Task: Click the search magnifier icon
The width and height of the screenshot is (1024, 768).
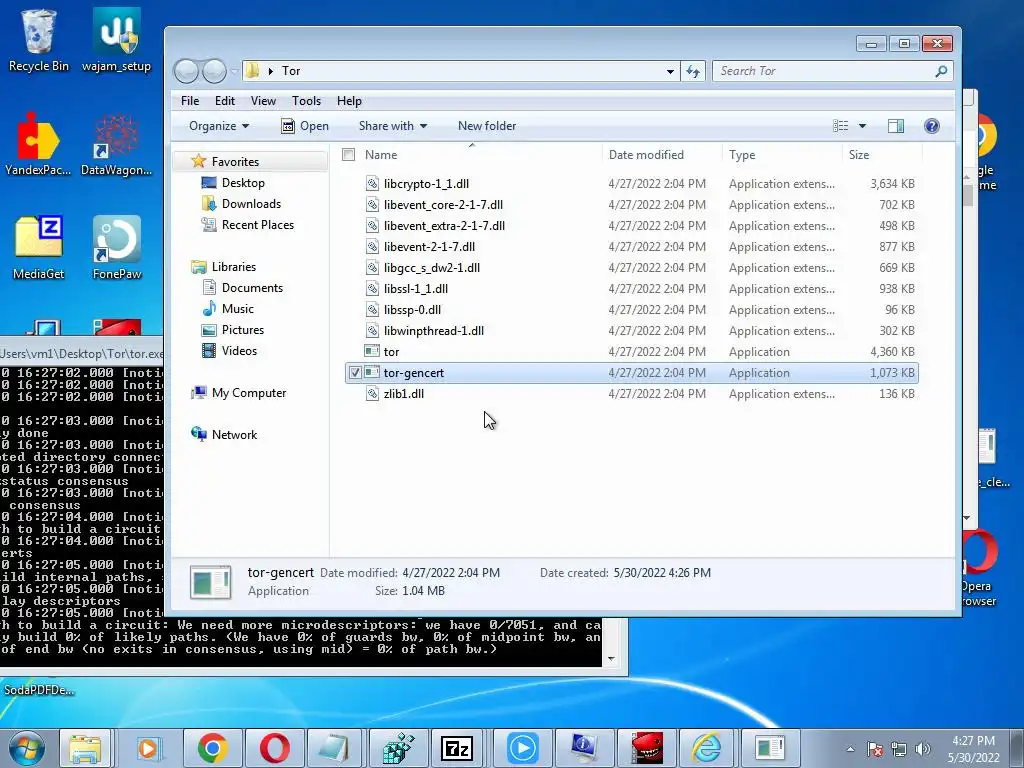Action: coord(941,71)
